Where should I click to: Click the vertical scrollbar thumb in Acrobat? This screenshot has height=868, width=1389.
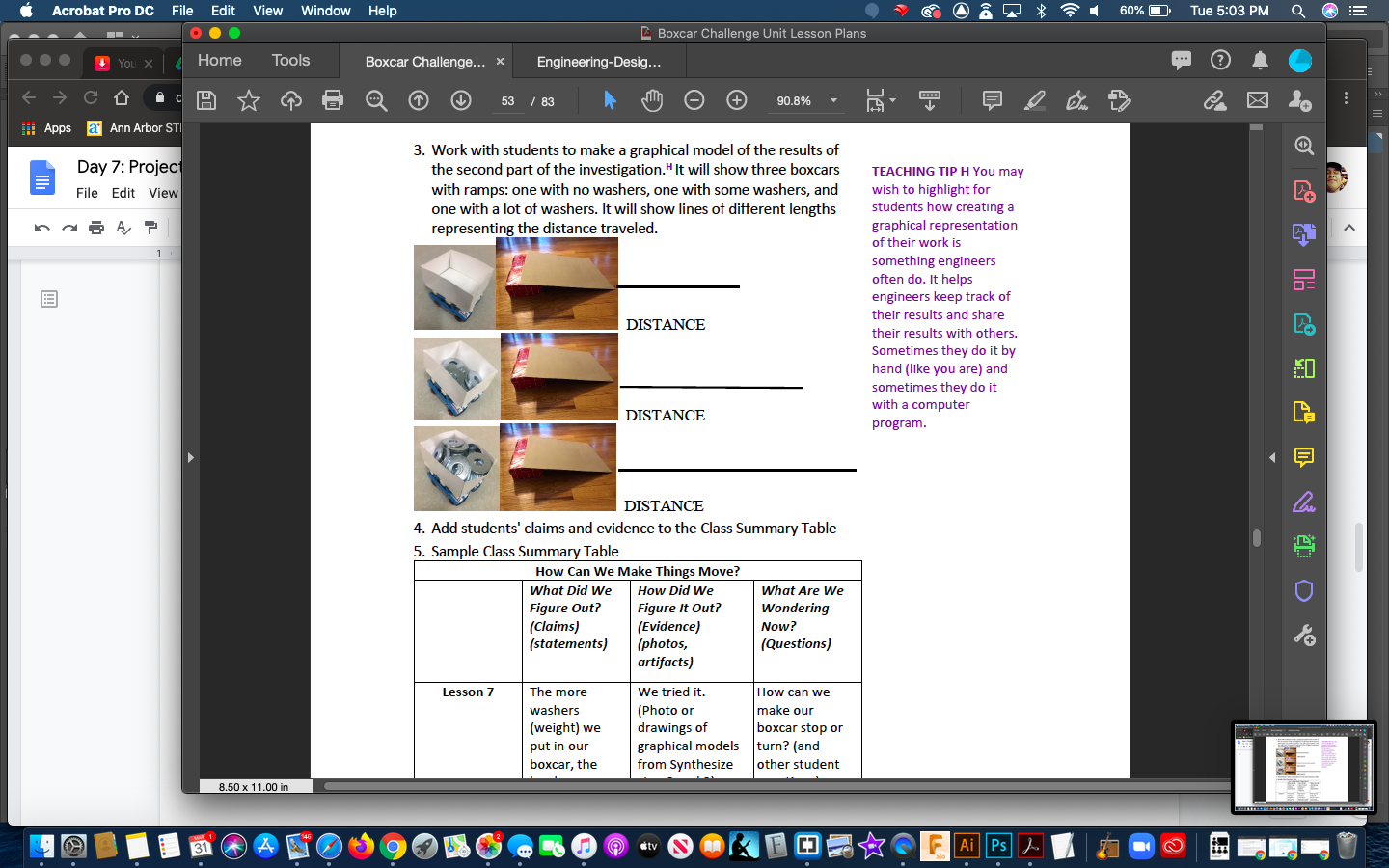click(1257, 538)
